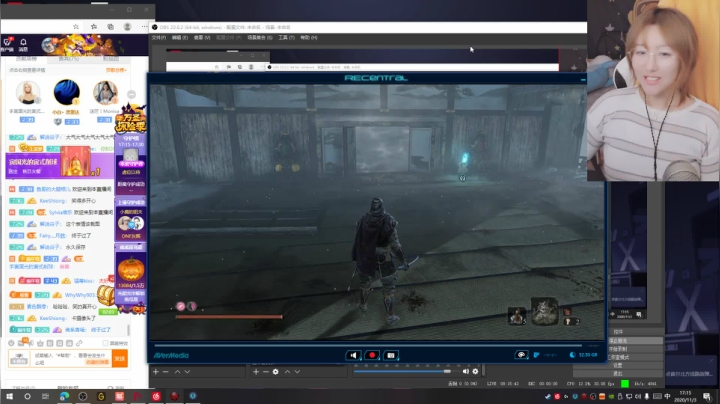
Task: Open the Windows notification center icon
Action: point(707,396)
